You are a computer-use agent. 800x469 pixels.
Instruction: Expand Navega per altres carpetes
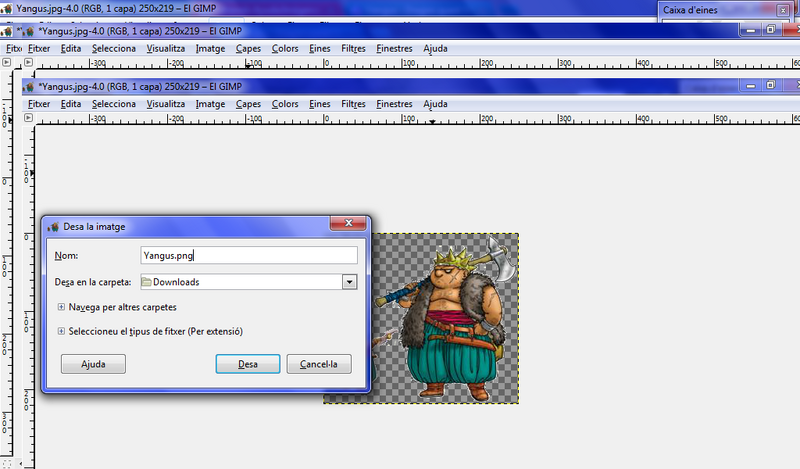tap(61, 307)
